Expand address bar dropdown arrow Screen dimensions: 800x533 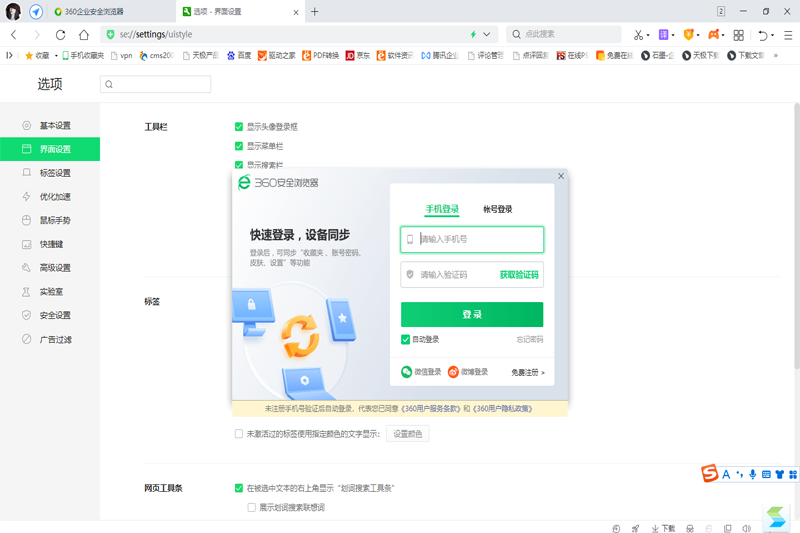[487, 34]
